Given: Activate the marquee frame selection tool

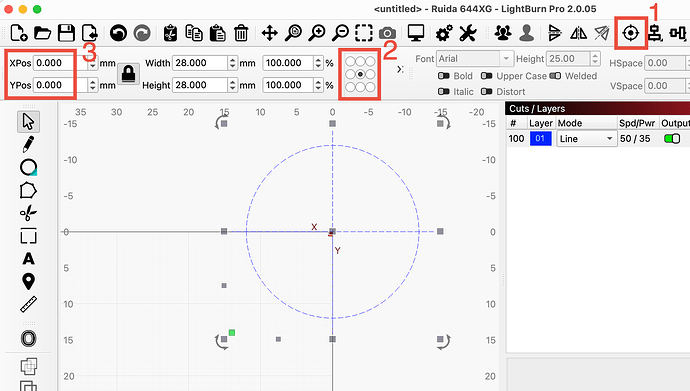Looking at the screenshot, I should (x=364, y=33).
